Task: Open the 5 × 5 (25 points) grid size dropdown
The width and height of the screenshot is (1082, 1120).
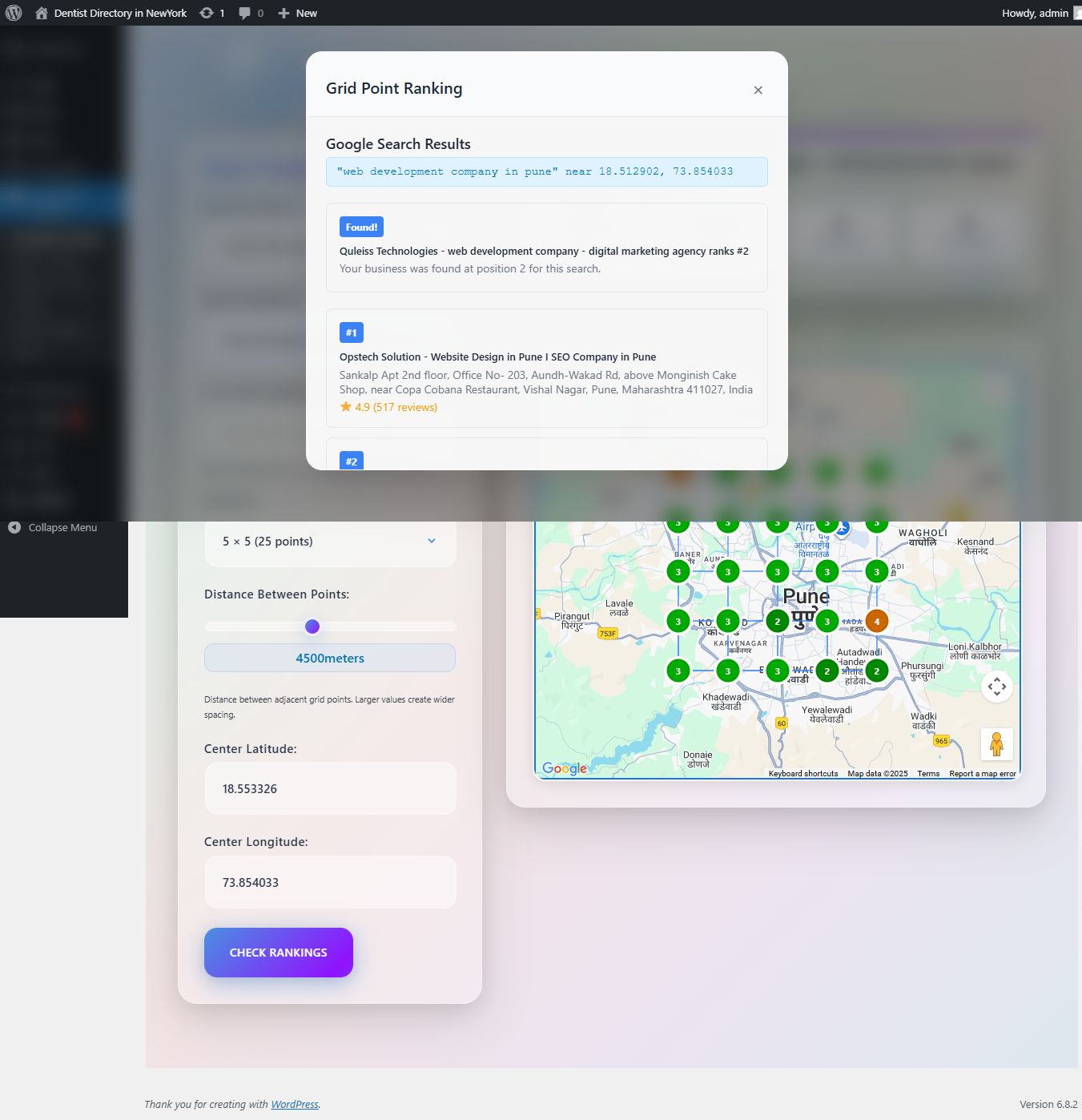Action: (330, 542)
